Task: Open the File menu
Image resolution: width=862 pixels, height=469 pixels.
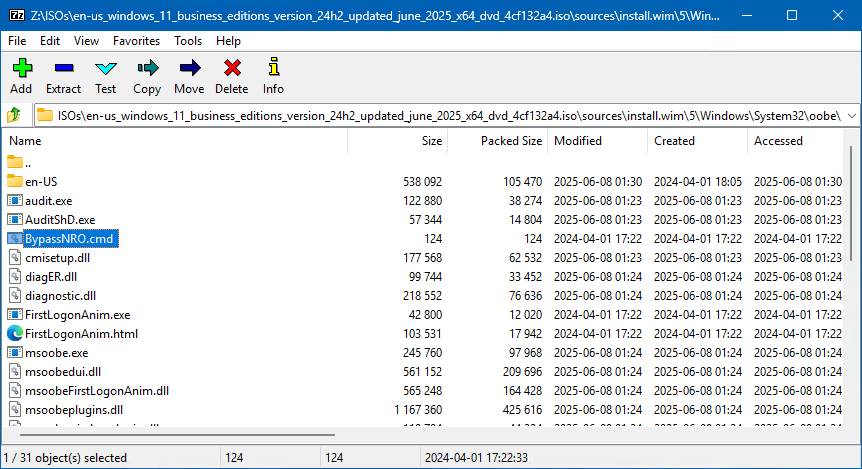Action: (x=17, y=41)
